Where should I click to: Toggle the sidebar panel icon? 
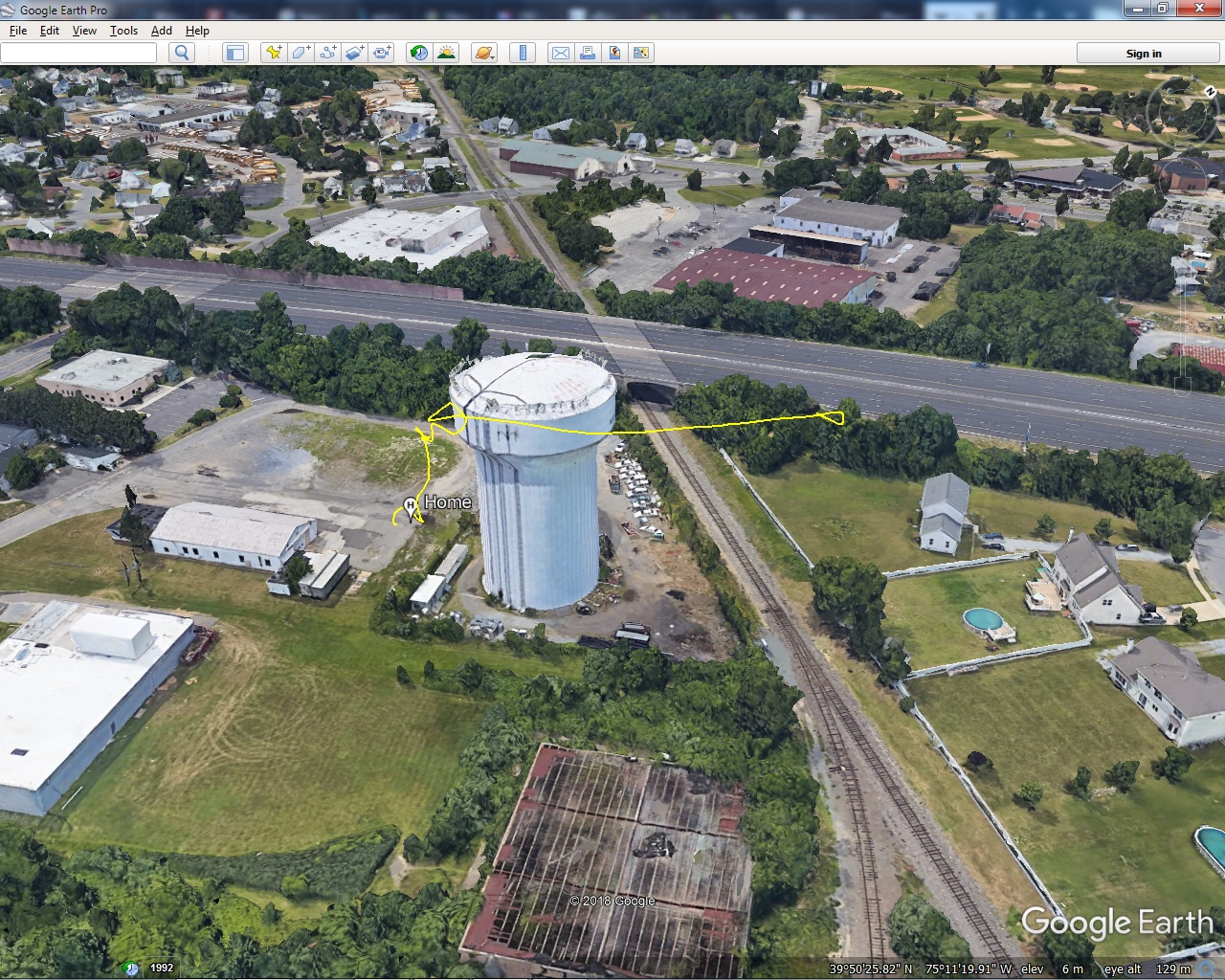(x=234, y=53)
